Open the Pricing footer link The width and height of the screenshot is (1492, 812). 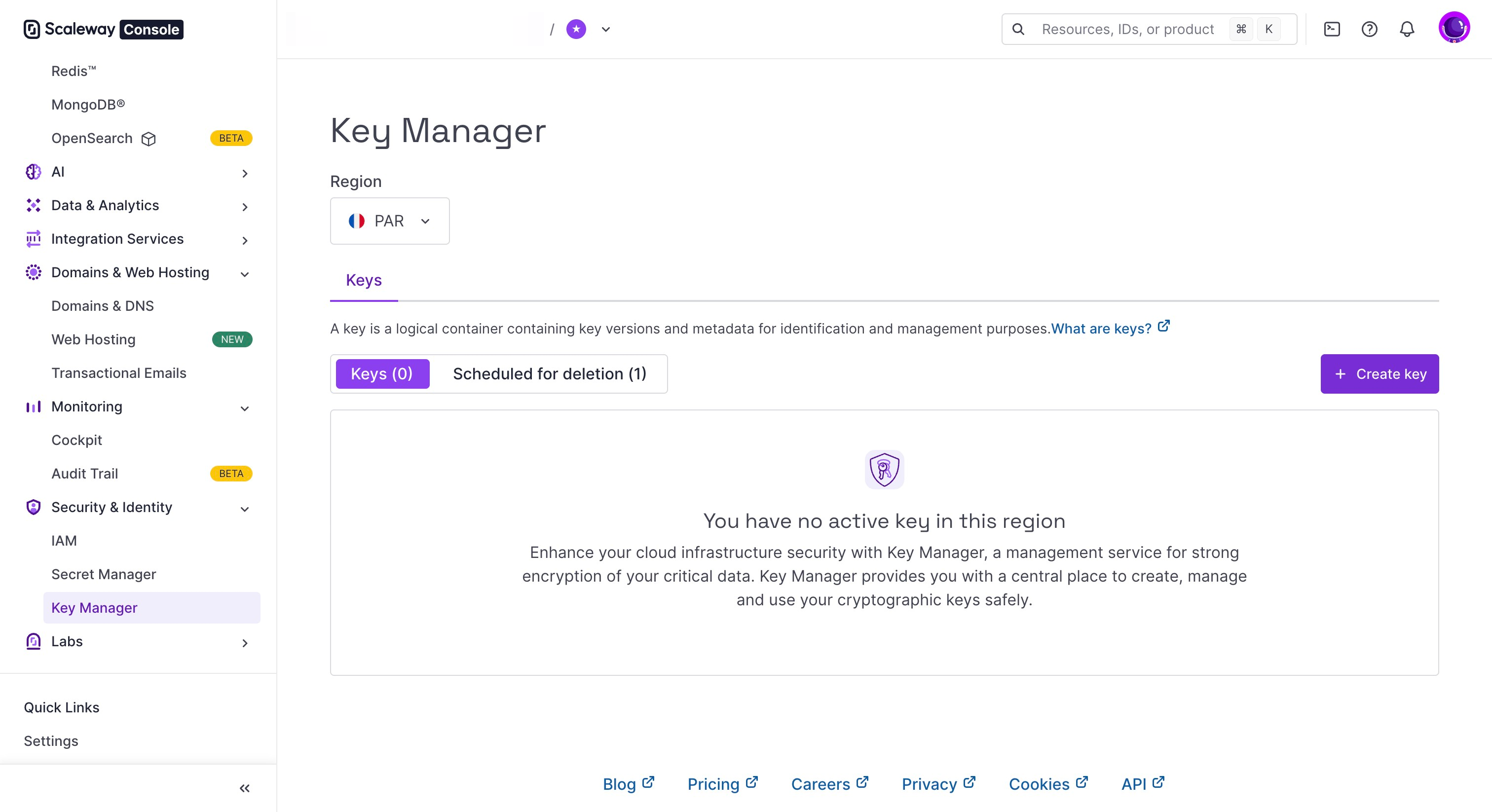(713, 783)
